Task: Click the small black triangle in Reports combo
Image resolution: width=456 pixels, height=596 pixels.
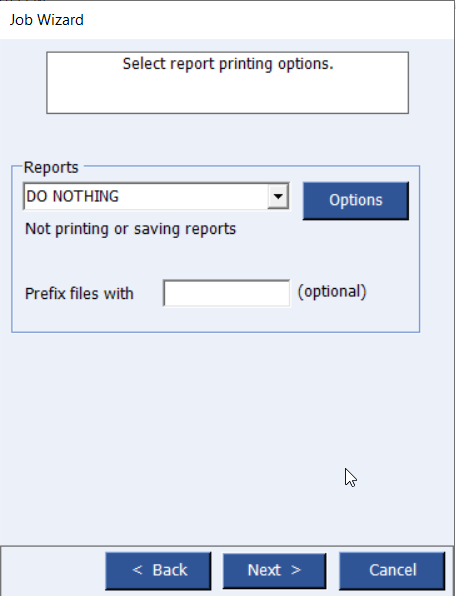Action: pyautogui.click(x=278, y=197)
